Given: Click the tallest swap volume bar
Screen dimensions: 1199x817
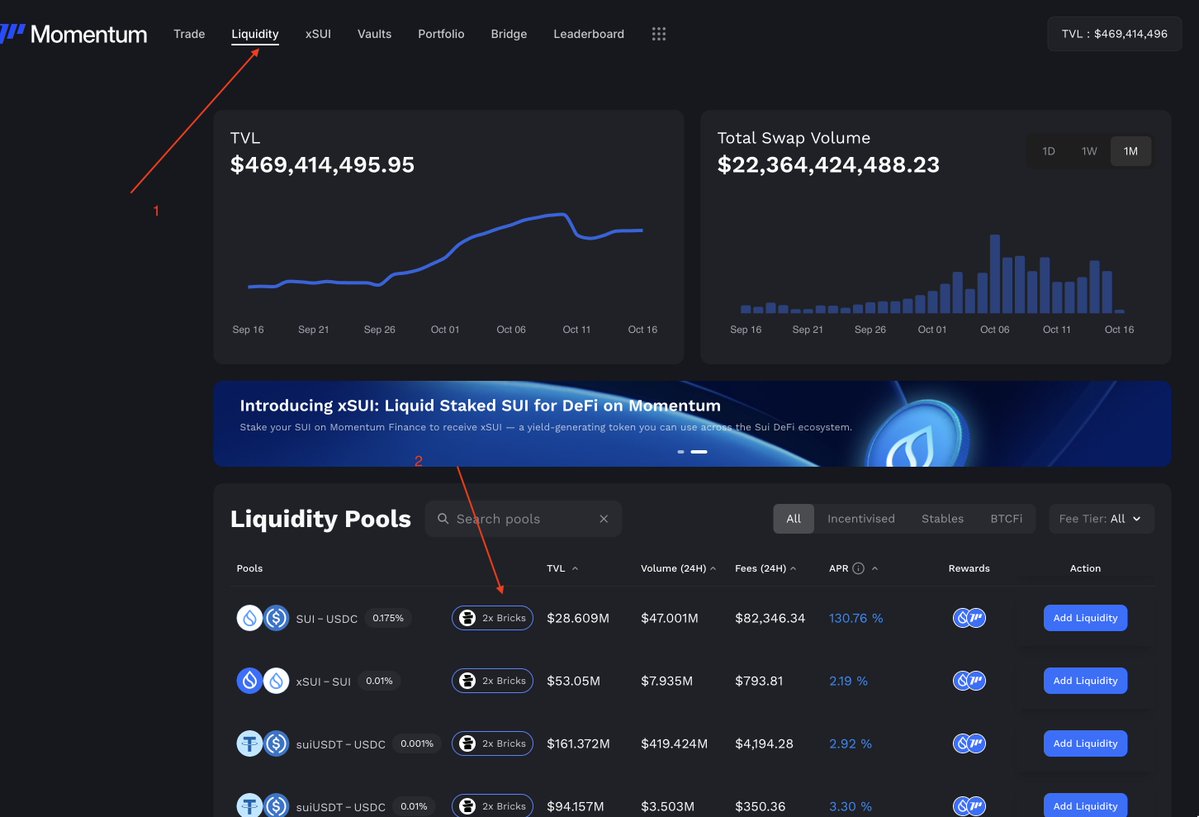Looking at the screenshot, I should [x=995, y=274].
